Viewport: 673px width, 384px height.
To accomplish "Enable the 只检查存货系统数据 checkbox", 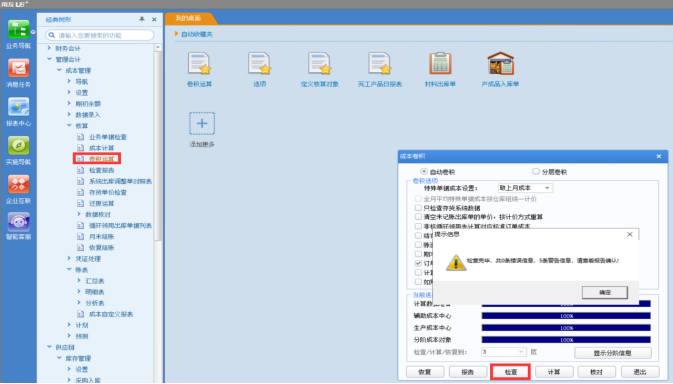I will click(418, 208).
